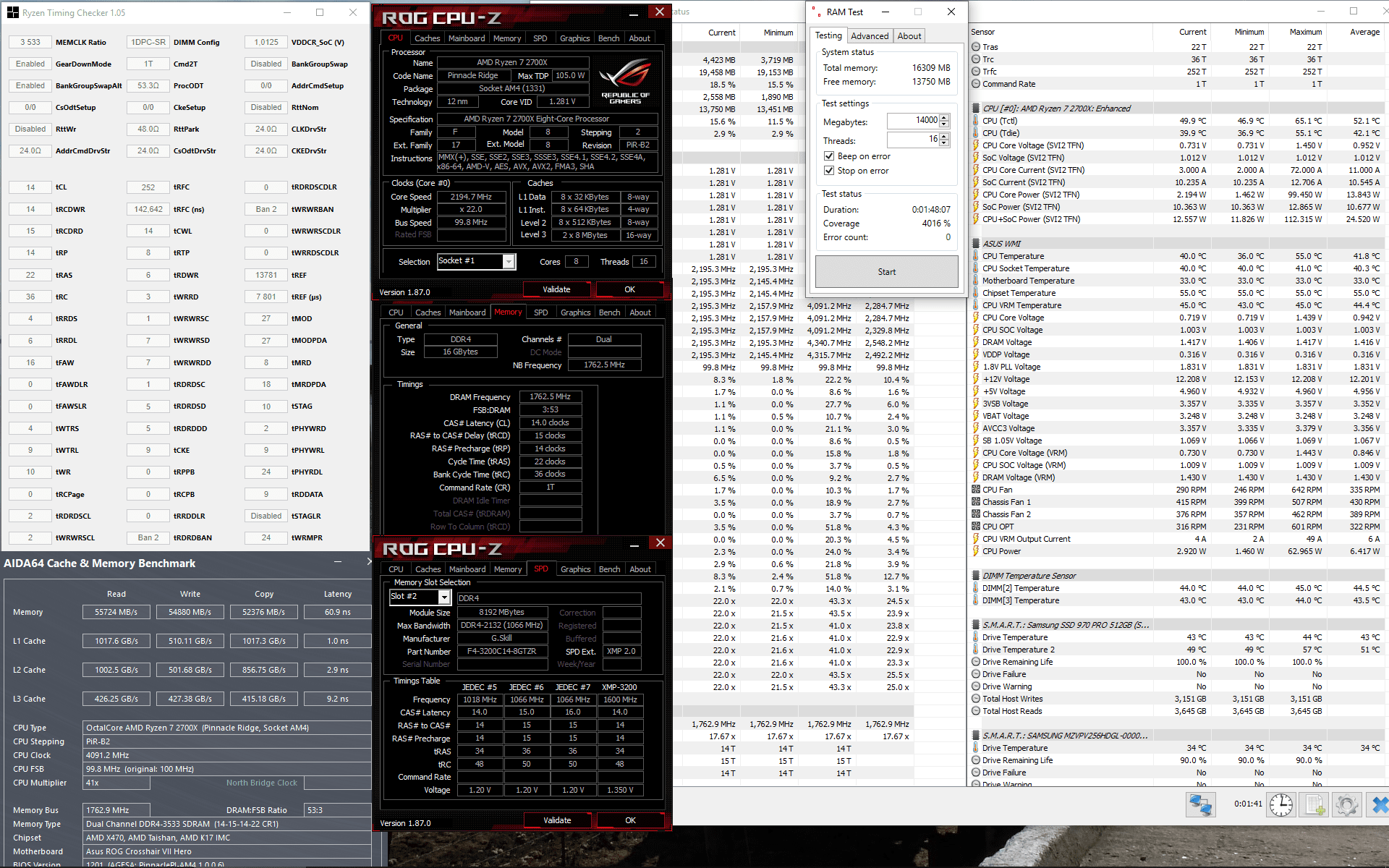The height and width of the screenshot is (868, 1389).
Task: Open Bench tab in top CPU-Z window
Action: [x=608, y=38]
